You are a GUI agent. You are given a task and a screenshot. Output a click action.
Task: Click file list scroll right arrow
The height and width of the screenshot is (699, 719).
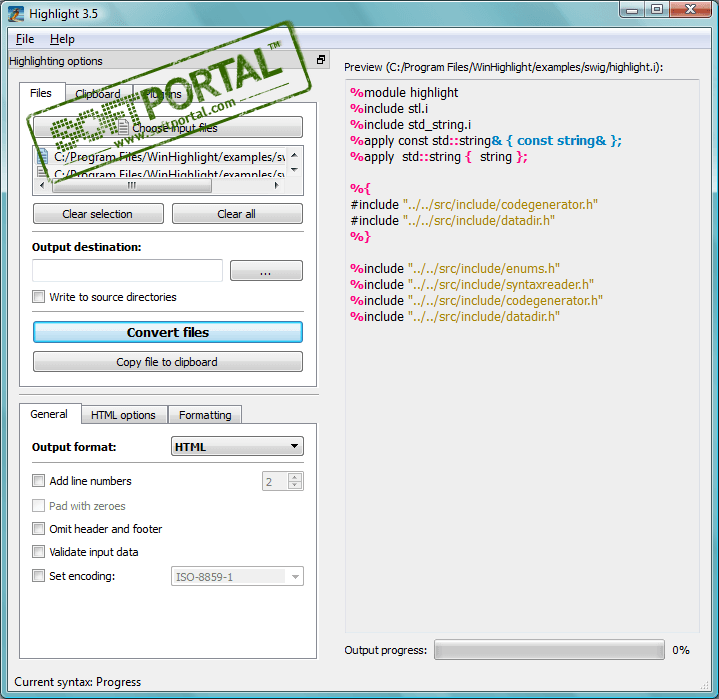pos(277,185)
